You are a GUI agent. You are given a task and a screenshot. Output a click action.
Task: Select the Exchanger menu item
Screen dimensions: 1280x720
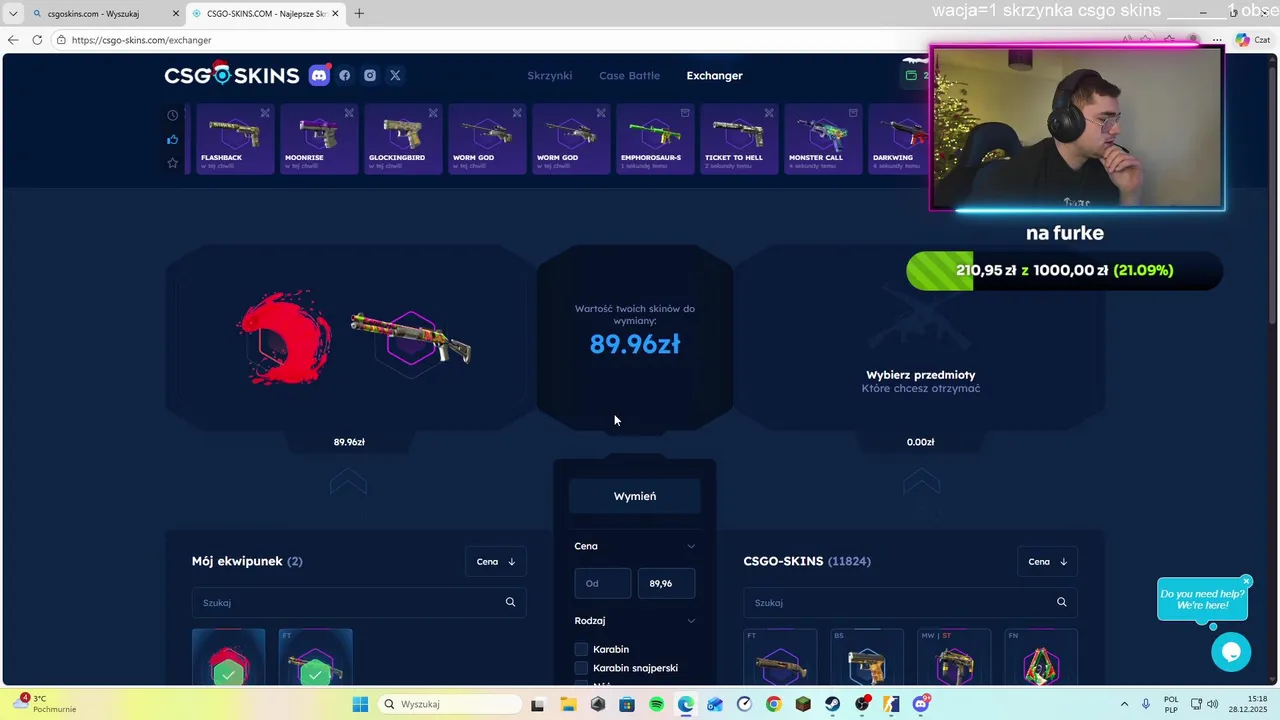click(714, 75)
